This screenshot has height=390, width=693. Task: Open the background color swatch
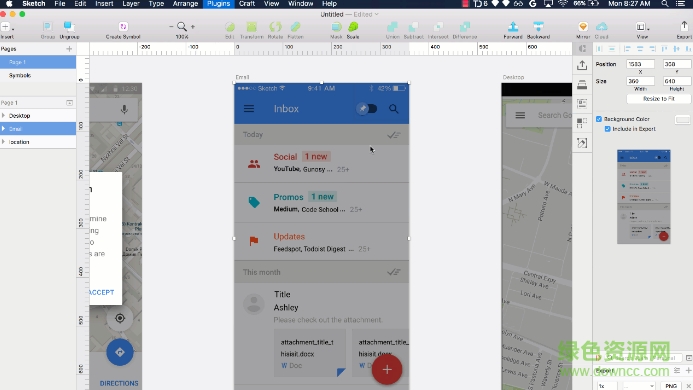click(682, 120)
